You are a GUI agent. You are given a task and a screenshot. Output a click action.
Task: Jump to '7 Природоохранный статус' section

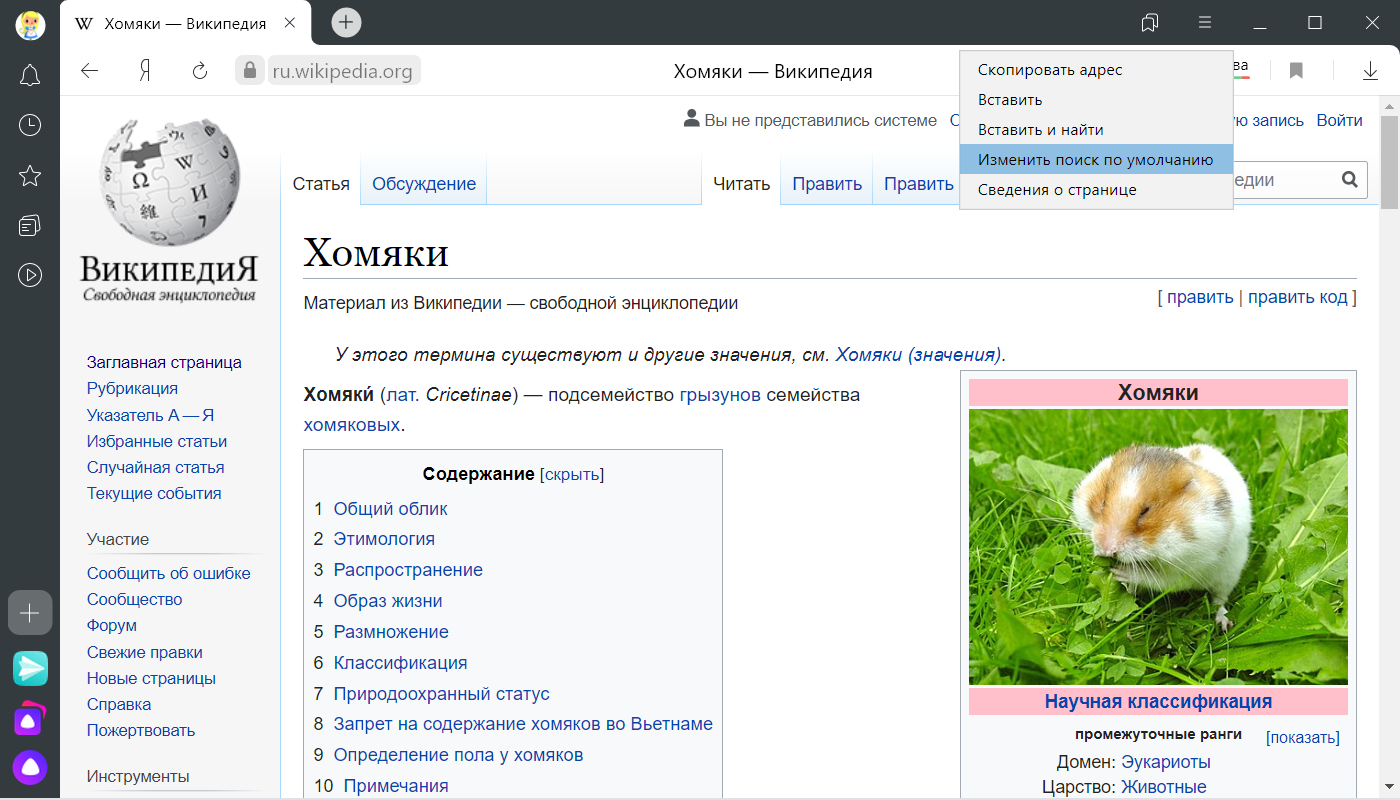[x=442, y=694]
